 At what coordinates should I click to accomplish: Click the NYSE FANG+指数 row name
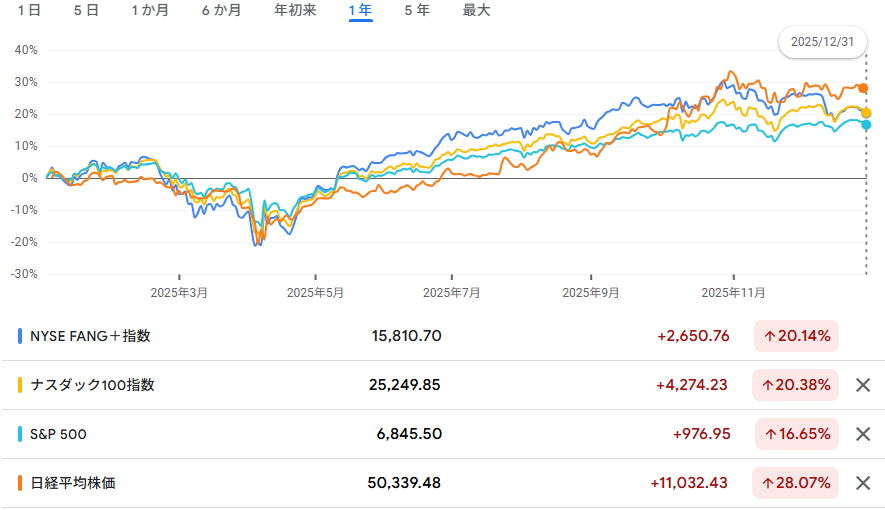pyautogui.click(x=91, y=336)
